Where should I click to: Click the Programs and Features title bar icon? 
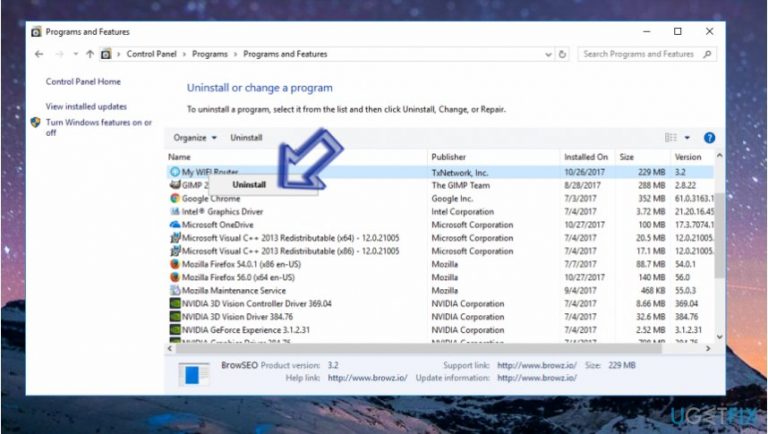pos(36,32)
